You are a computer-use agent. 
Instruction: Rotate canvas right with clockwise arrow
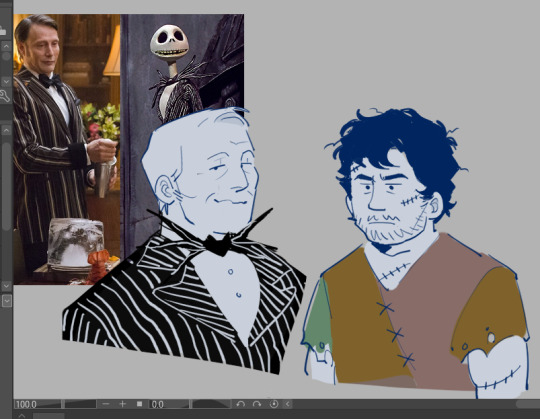pyautogui.click(x=257, y=404)
